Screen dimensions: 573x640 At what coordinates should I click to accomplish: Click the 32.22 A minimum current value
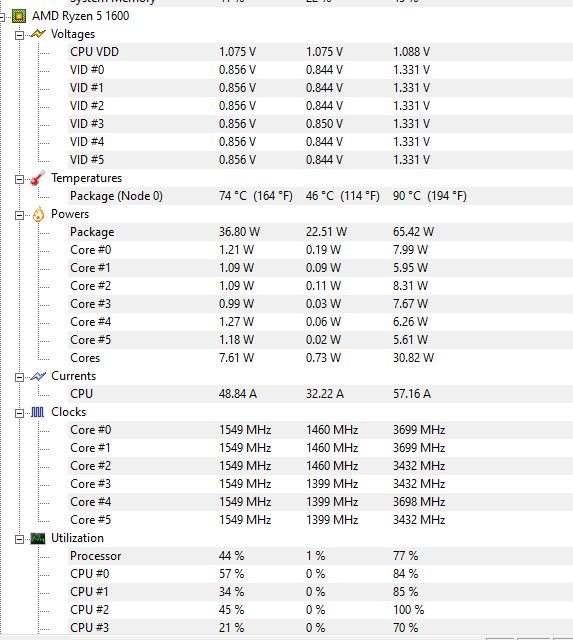[325, 394]
